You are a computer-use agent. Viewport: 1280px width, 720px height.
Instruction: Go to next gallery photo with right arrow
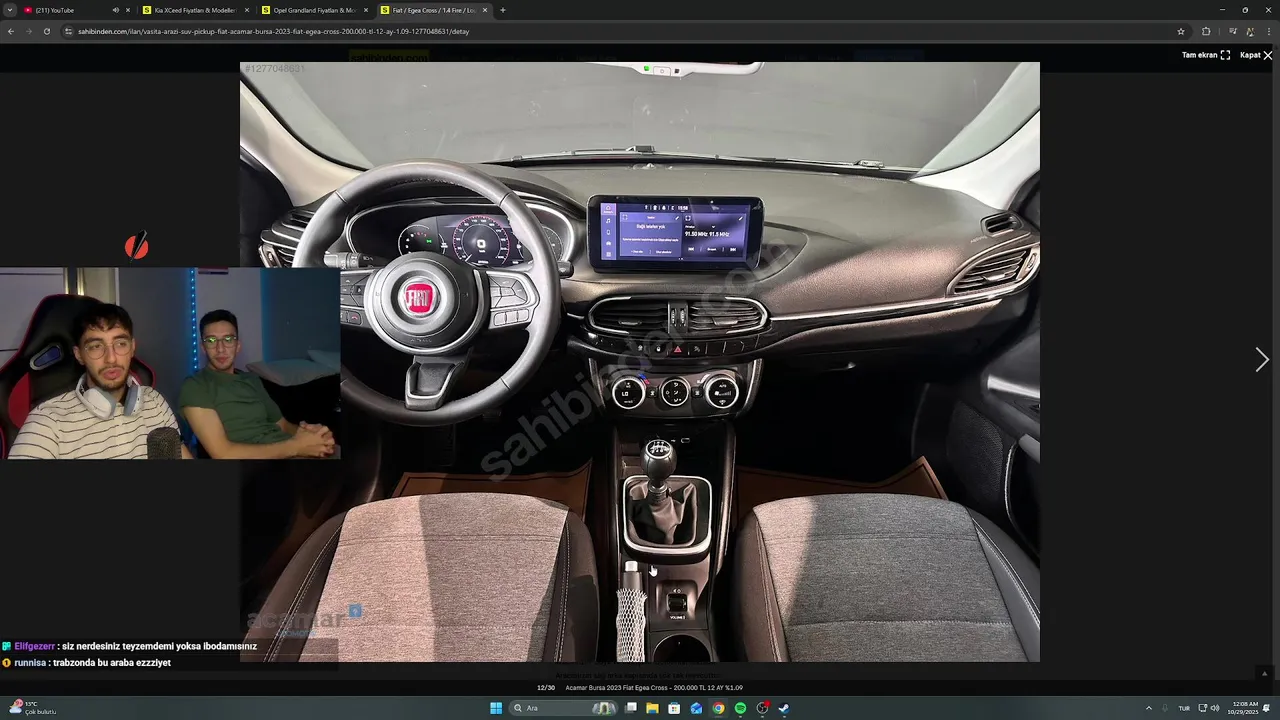coord(1261,360)
